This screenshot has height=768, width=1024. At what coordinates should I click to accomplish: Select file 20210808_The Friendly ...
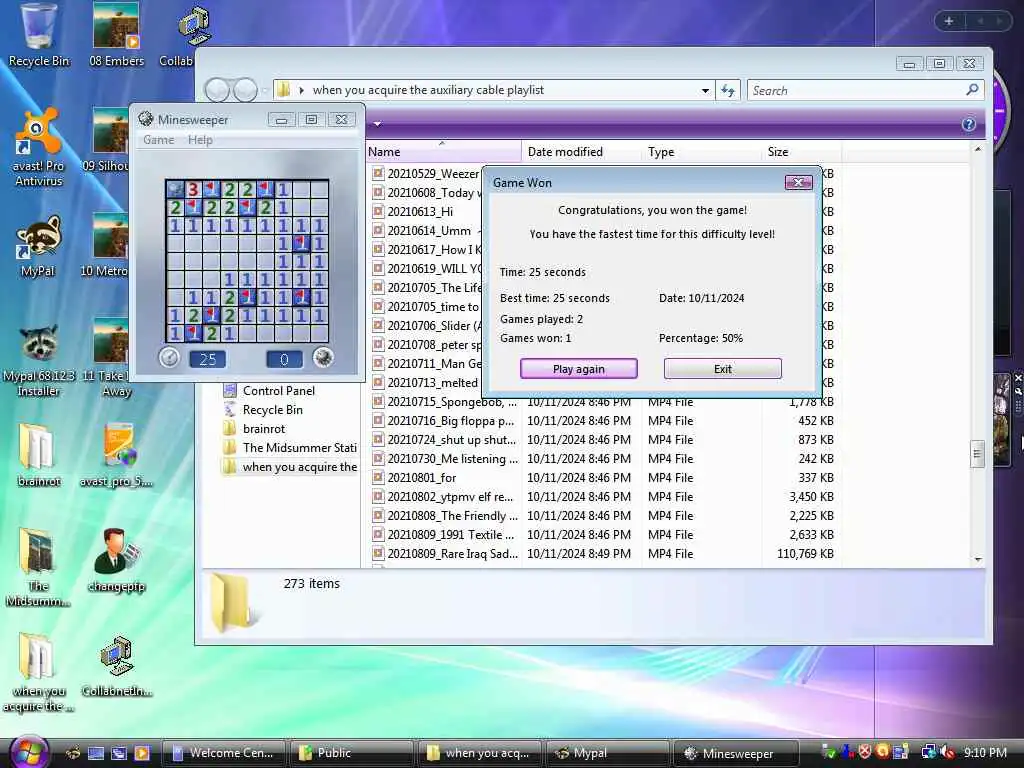tap(451, 515)
